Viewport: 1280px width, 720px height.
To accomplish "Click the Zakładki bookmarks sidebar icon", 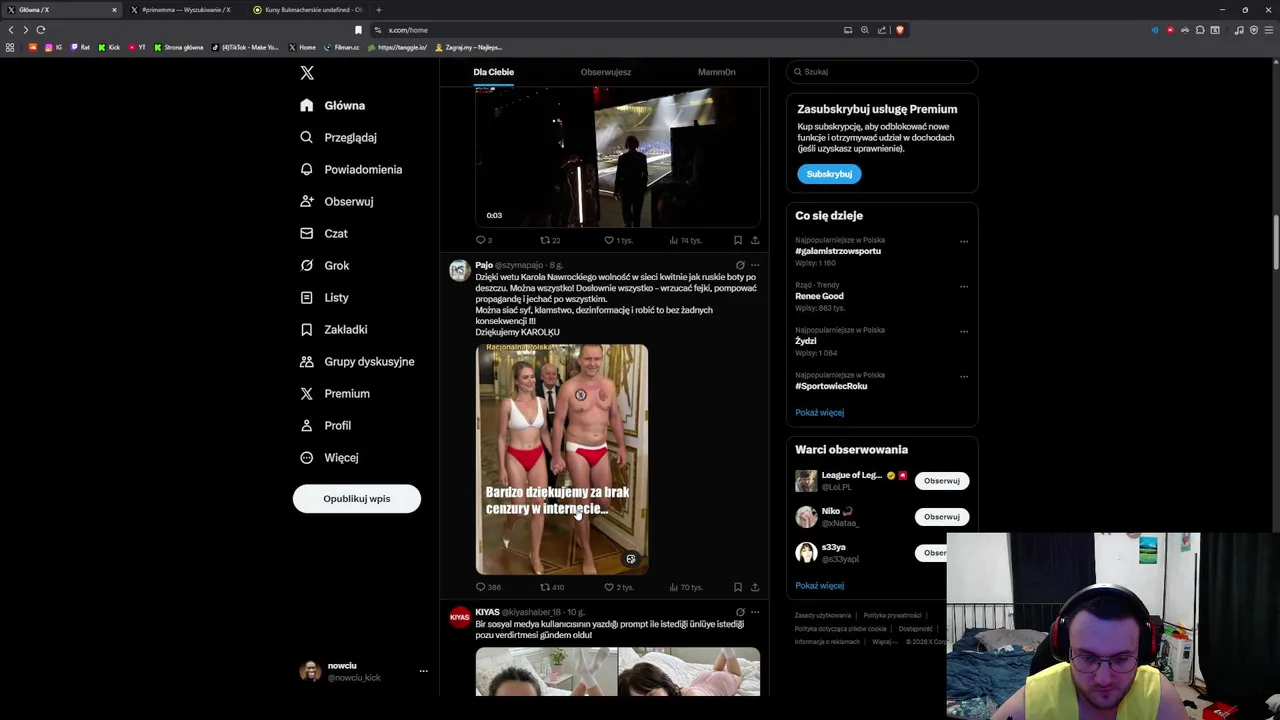I will [307, 329].
